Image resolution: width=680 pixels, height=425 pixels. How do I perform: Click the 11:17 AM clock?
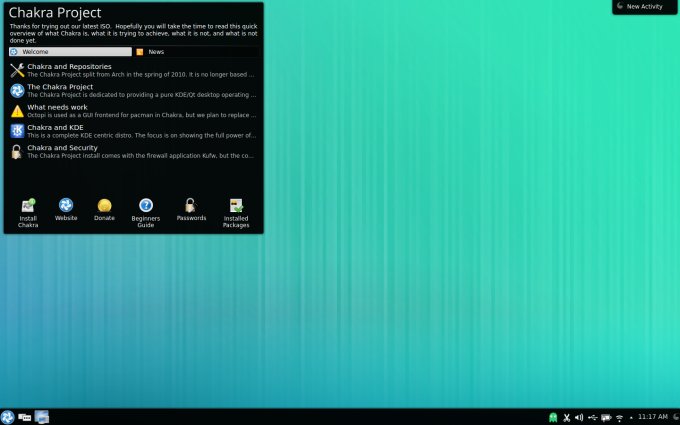[x=653, y=417]
